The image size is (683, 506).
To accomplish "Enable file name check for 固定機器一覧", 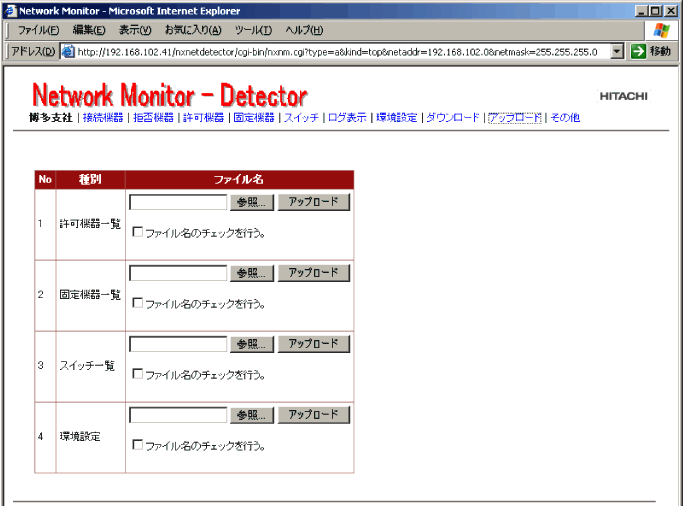I will (138, 303).
